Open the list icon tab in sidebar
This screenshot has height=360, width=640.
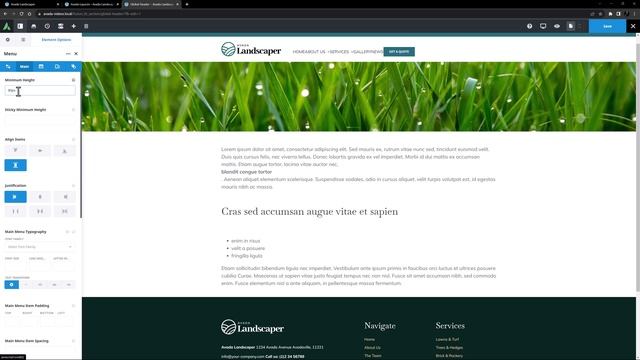click(x=23, y=40)
